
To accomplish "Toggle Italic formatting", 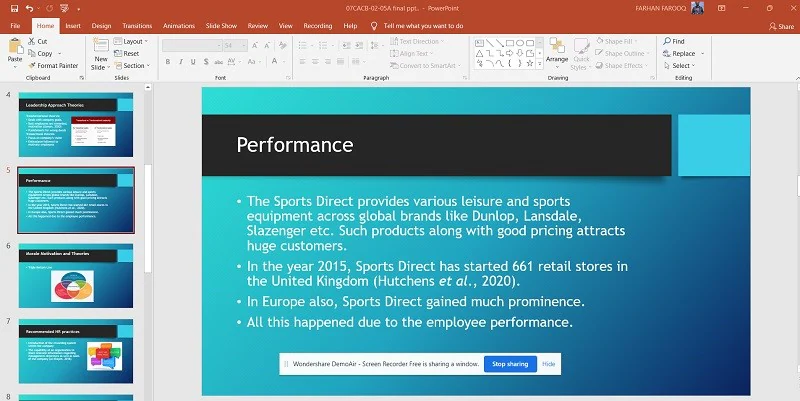I will click(181, 62).
